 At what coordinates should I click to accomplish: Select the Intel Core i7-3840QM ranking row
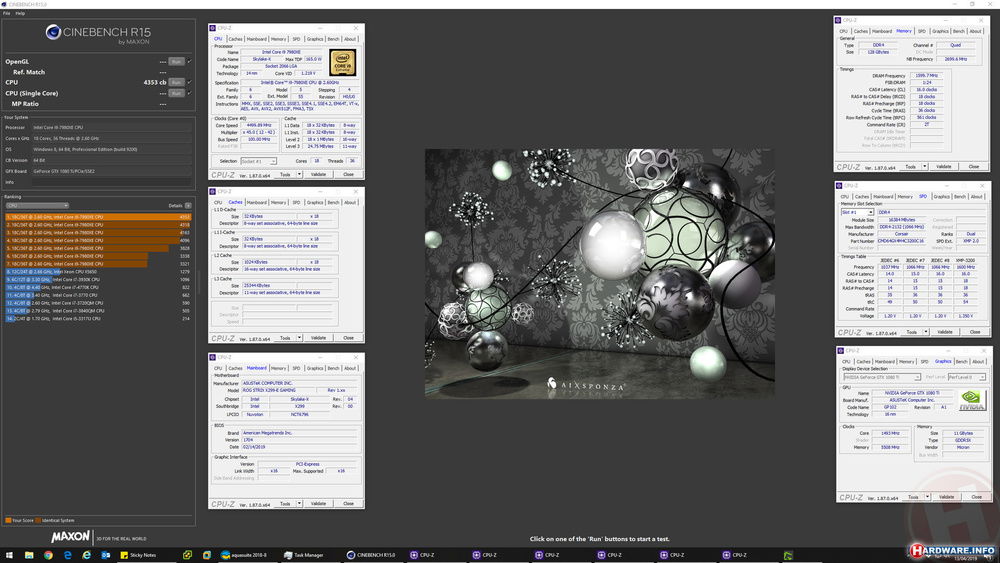coord(98,311)
